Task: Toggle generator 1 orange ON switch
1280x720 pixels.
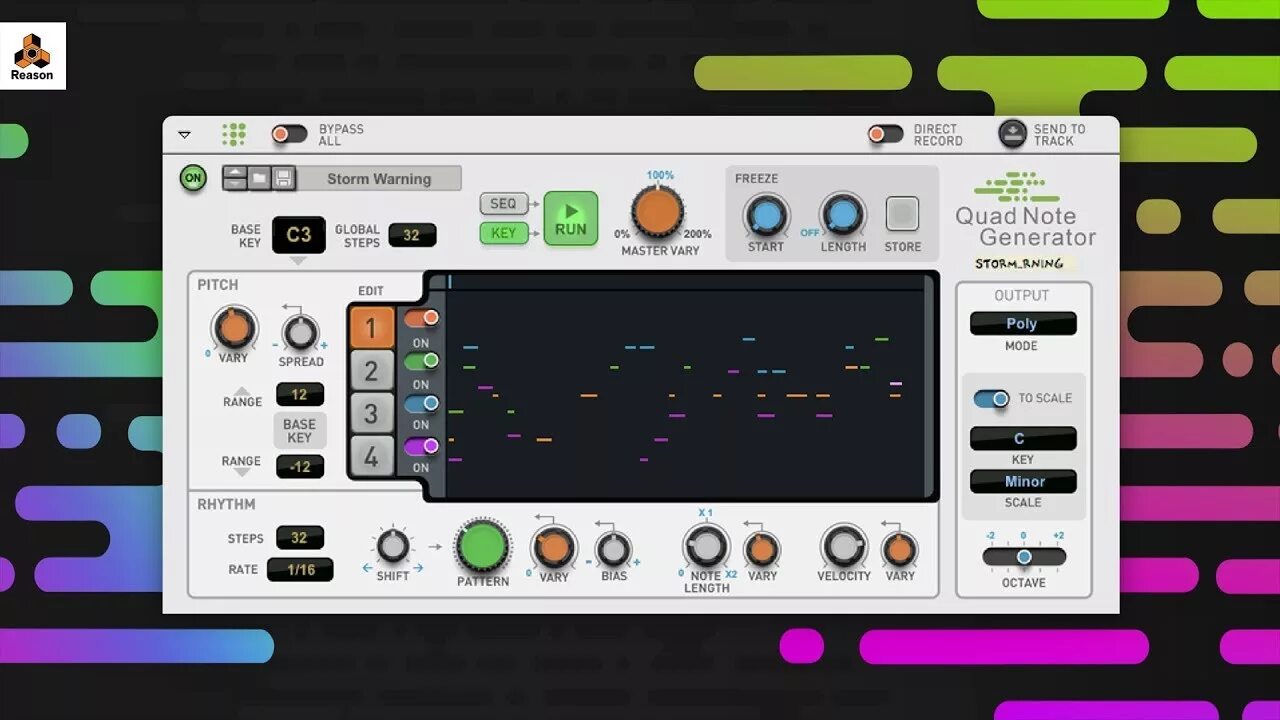Action: pos(421,319)
